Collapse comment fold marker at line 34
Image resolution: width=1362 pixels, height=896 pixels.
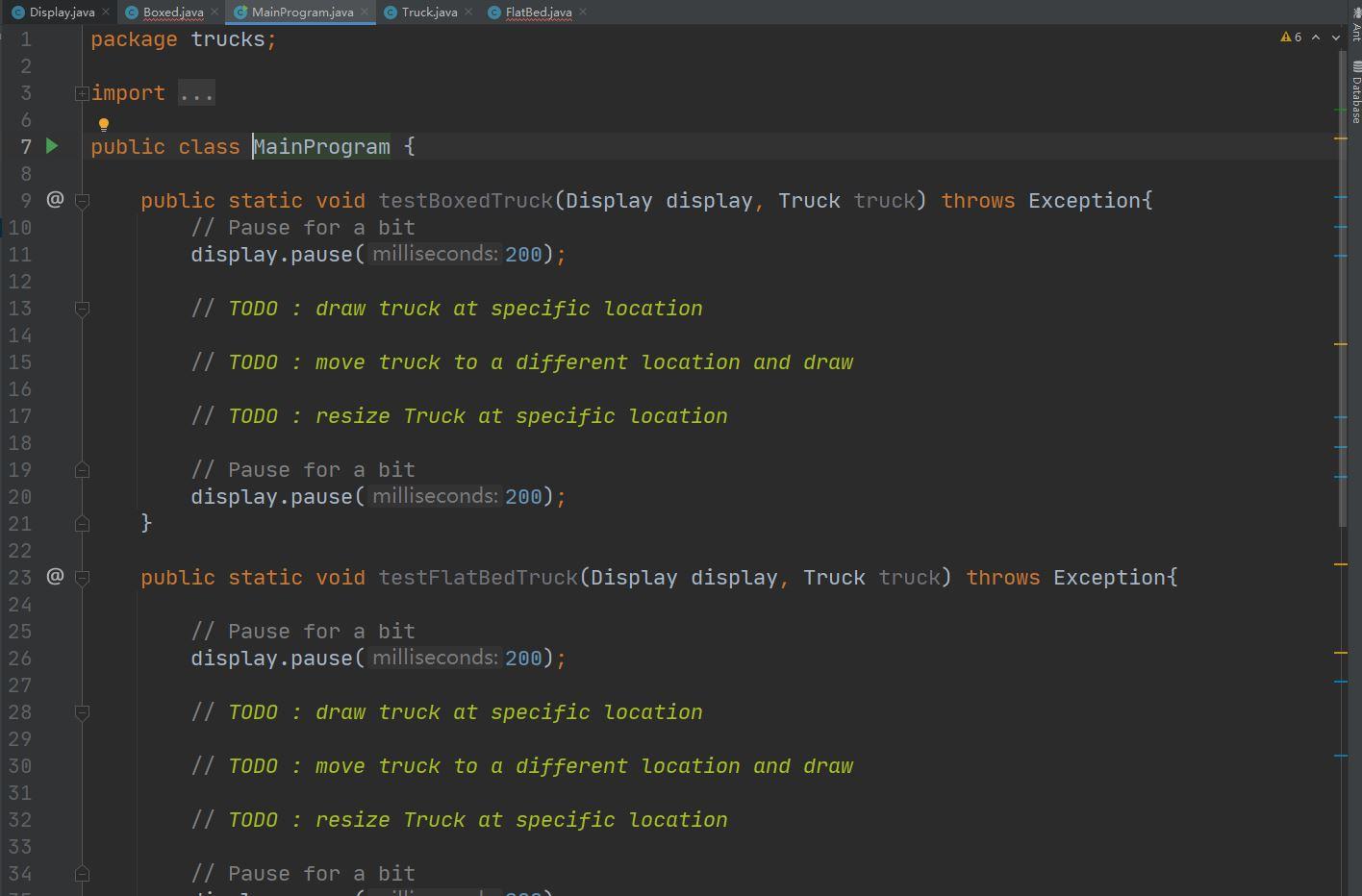coord(82,874)
